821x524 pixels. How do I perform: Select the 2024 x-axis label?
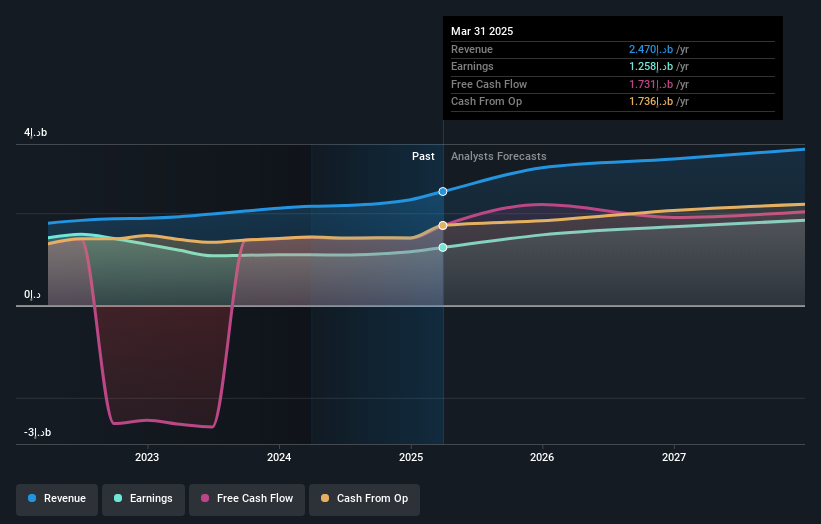[279, 457]
